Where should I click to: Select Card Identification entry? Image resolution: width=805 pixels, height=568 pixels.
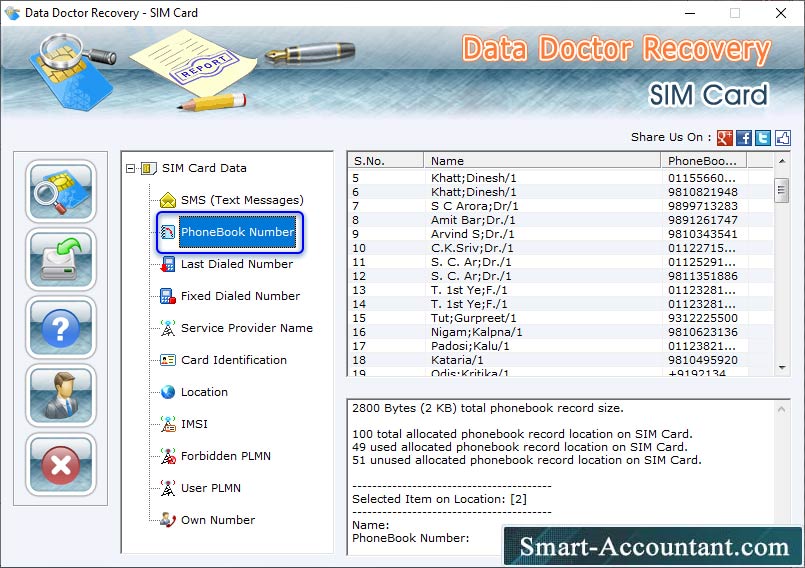point(234,360)
